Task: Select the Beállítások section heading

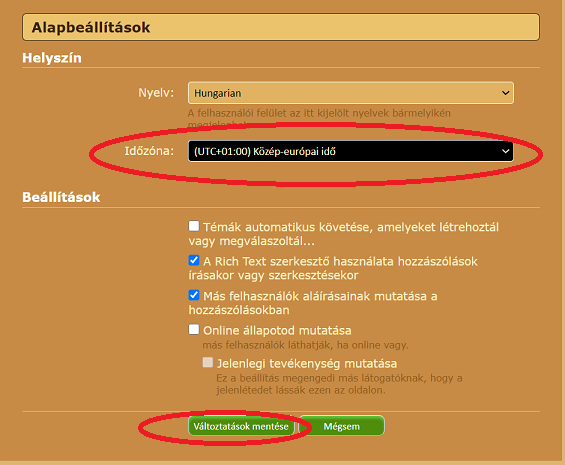Action: click(x=61, y=197)
